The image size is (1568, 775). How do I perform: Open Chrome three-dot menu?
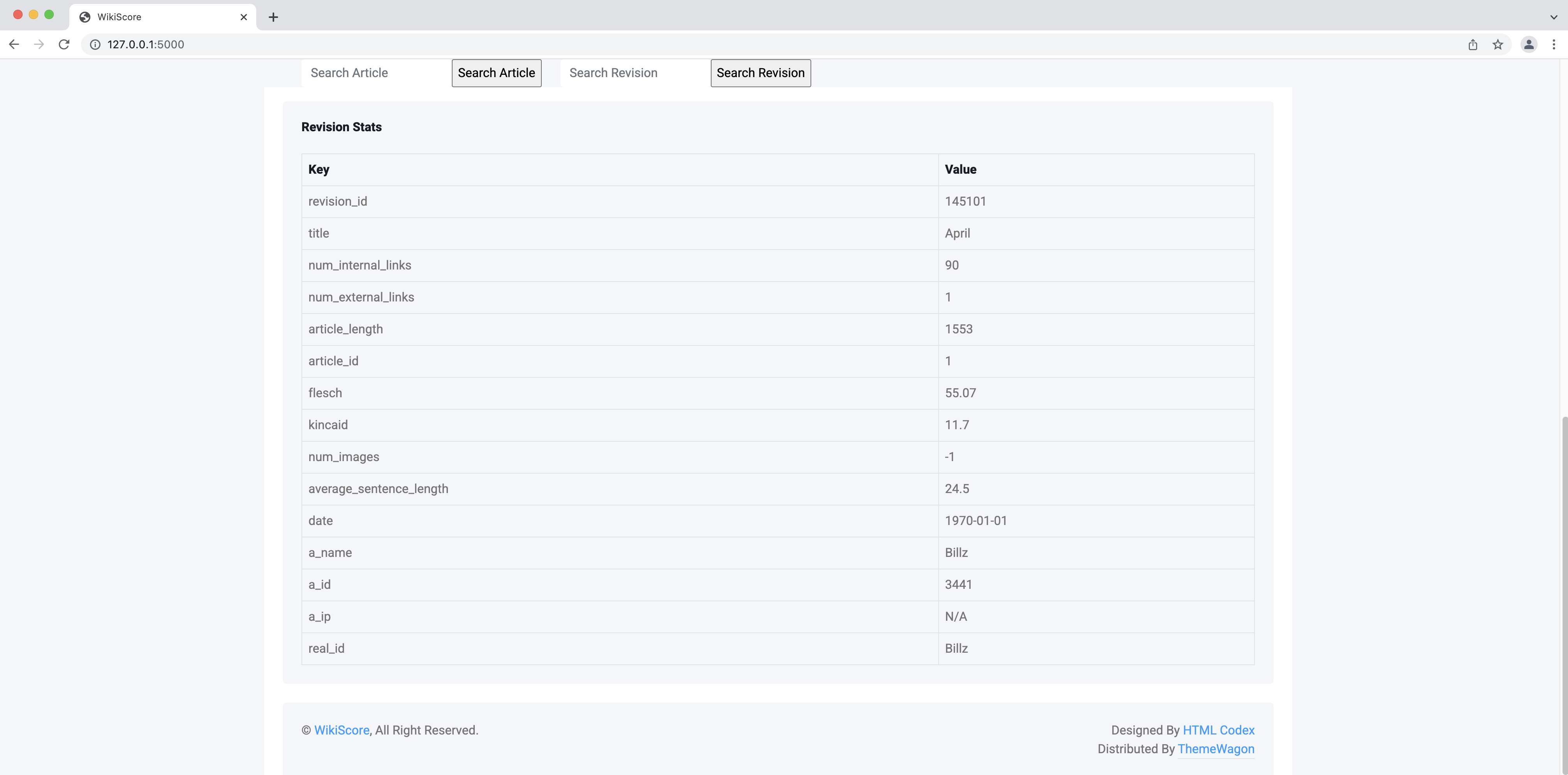(x=1553, y=44)
